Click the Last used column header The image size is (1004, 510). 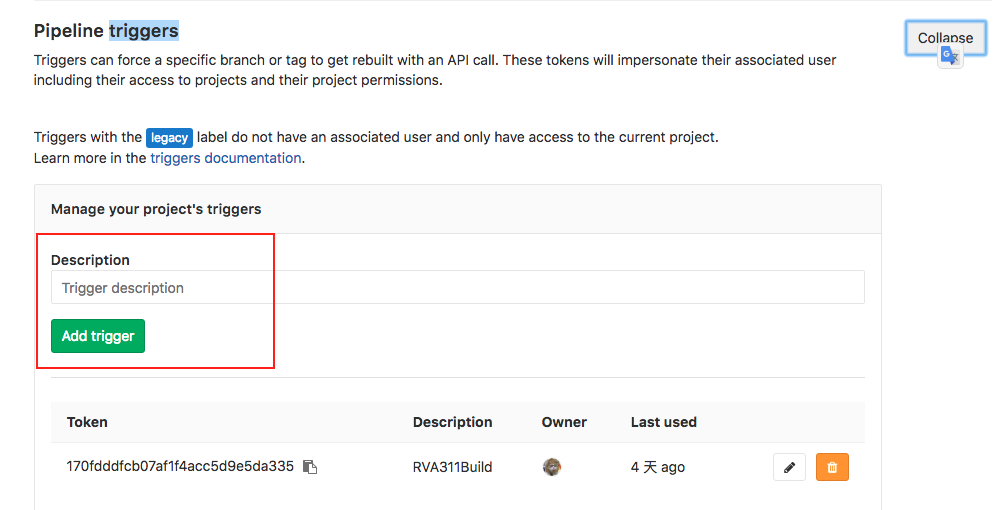coord(663,422)
